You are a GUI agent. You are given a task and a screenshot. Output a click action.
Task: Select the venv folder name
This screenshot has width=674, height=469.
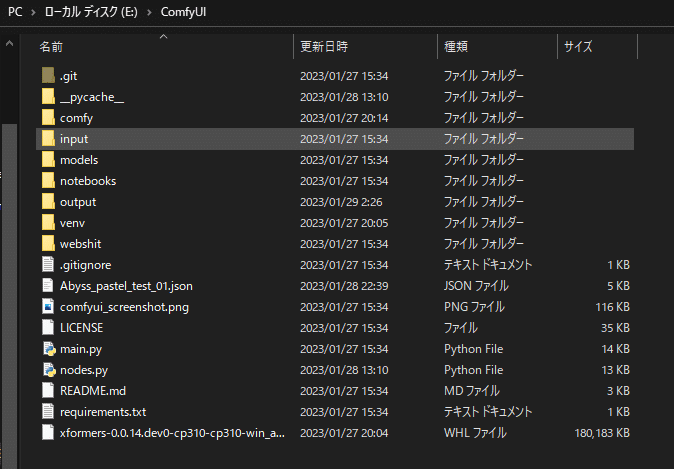[x=73, y=223]
